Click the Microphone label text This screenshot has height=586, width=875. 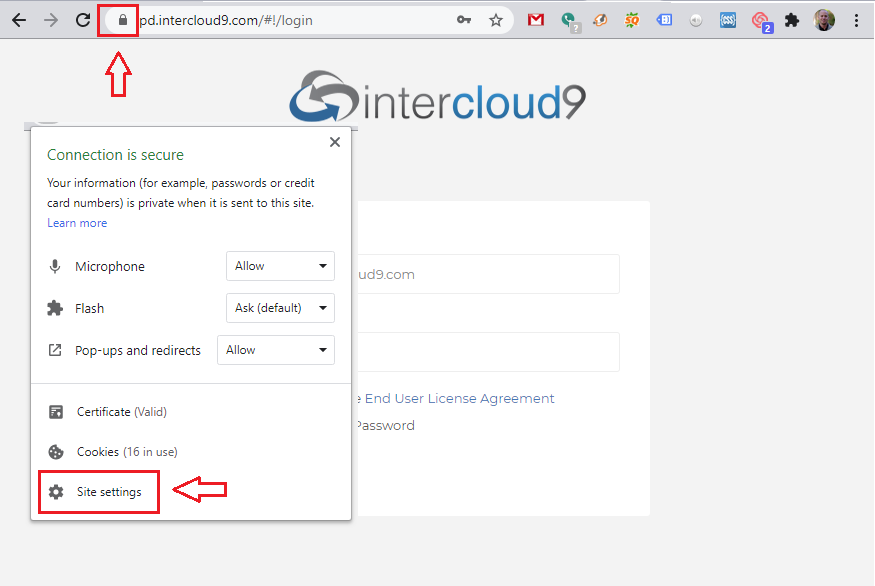(x=110, y=267)
